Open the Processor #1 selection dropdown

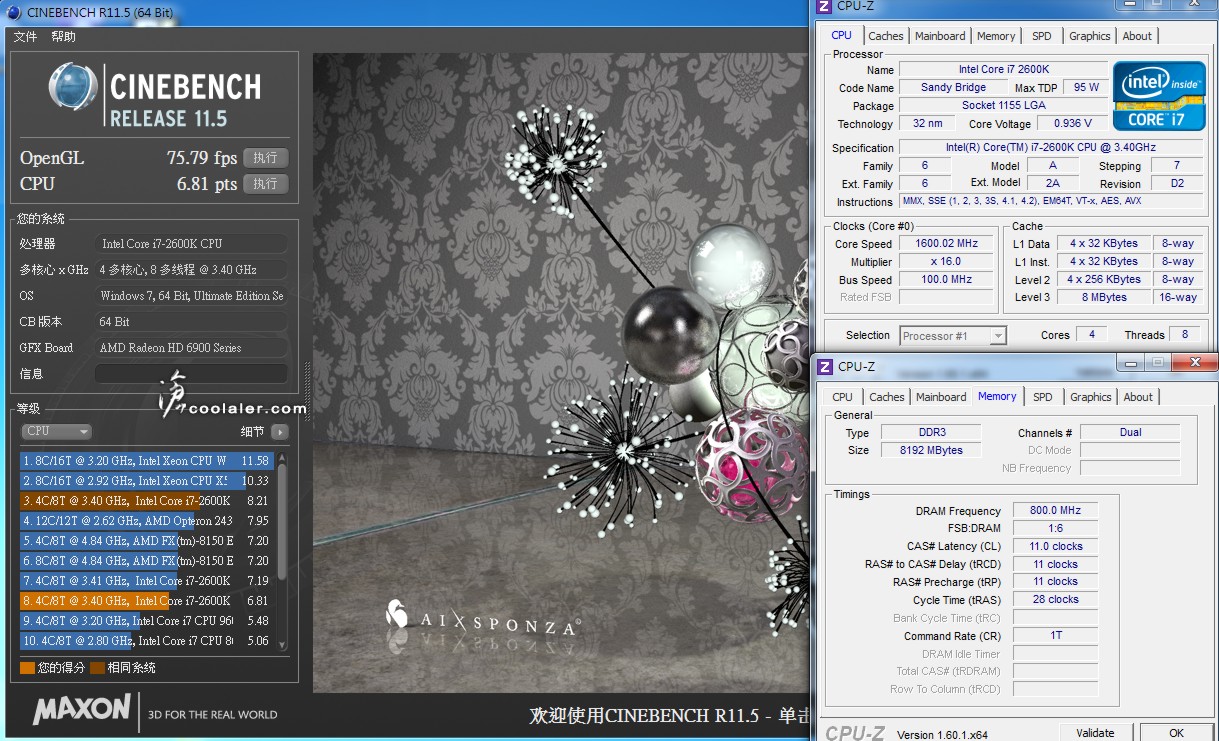953,336
